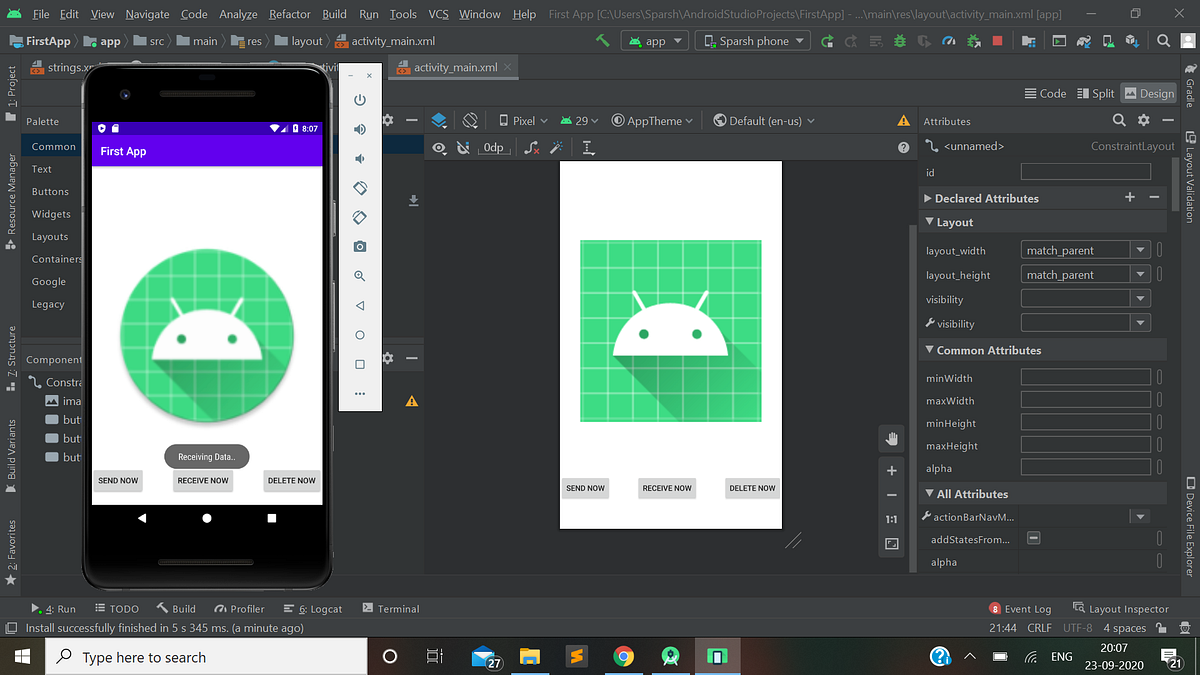Open Search Everywhere with the magnifier icon

[x=1163, y=41]
